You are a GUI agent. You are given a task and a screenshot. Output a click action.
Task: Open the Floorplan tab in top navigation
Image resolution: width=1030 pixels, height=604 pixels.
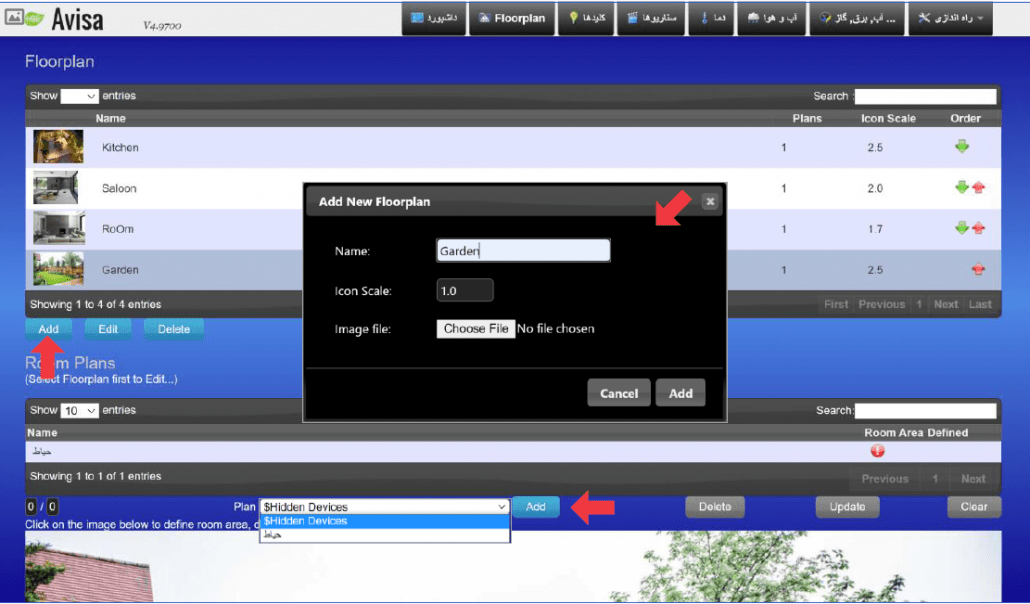point(512,18)
